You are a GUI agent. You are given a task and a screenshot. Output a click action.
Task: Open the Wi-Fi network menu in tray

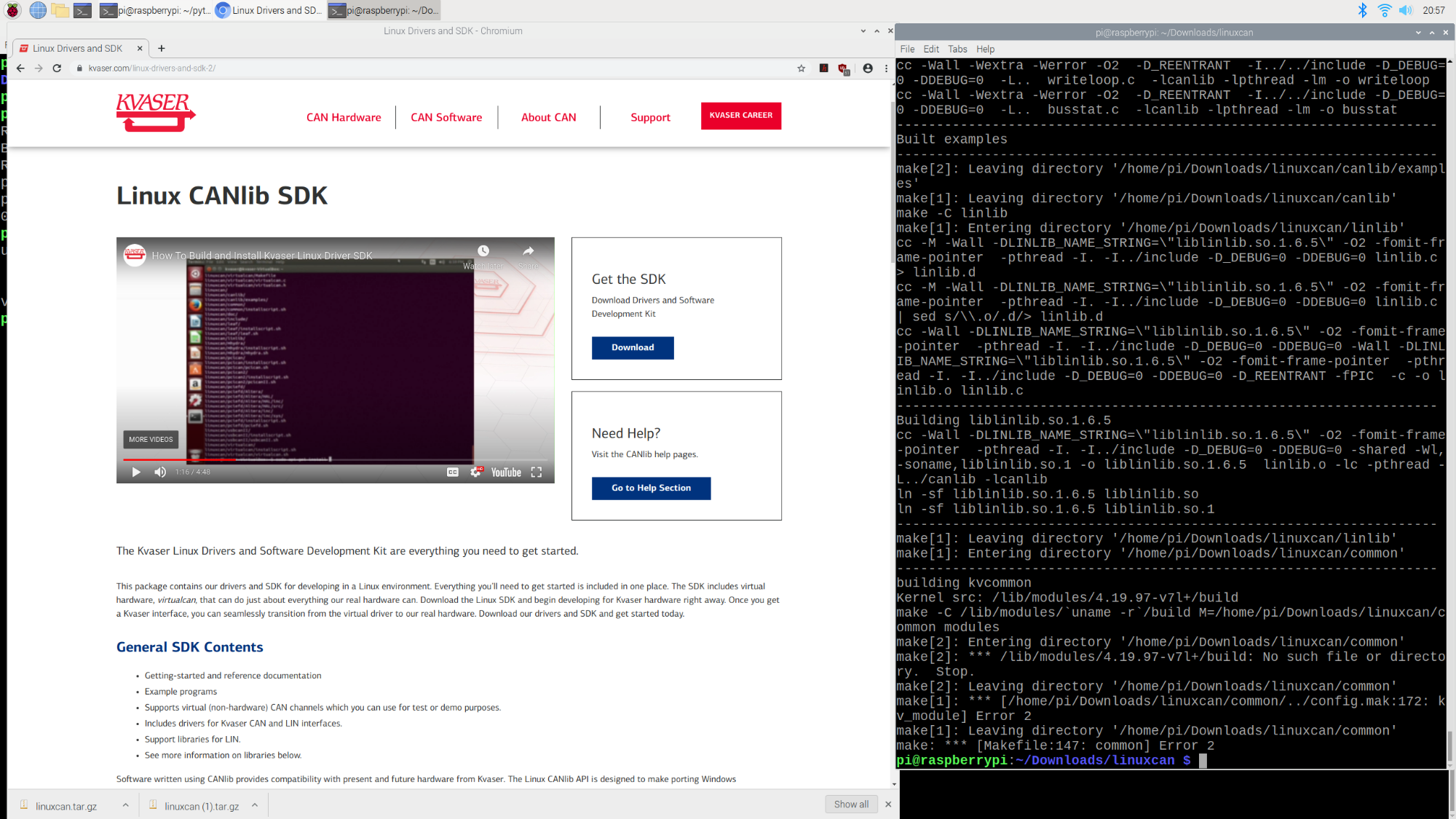(x=1384, y=10)
